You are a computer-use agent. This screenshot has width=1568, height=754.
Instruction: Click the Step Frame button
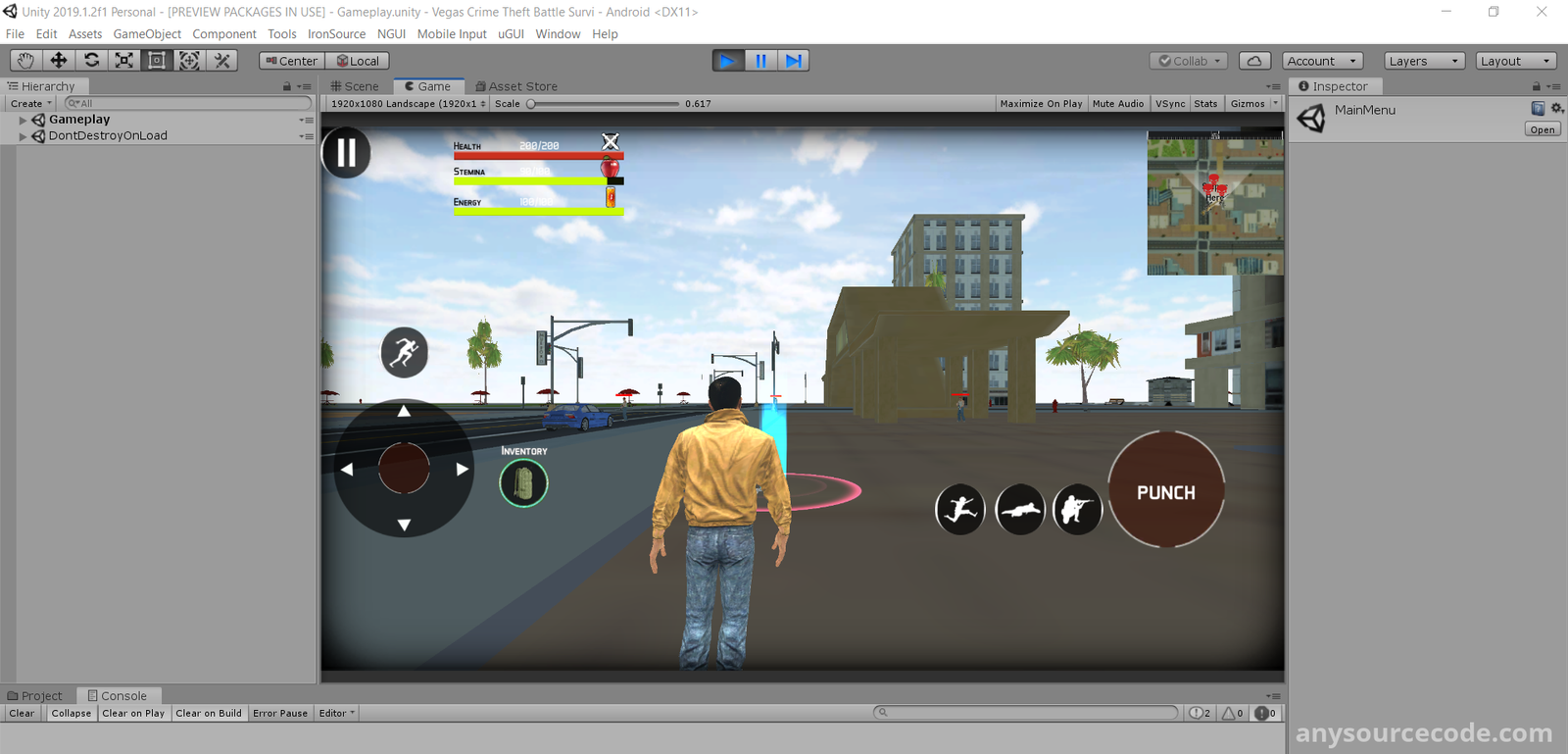tap(793, 61)
